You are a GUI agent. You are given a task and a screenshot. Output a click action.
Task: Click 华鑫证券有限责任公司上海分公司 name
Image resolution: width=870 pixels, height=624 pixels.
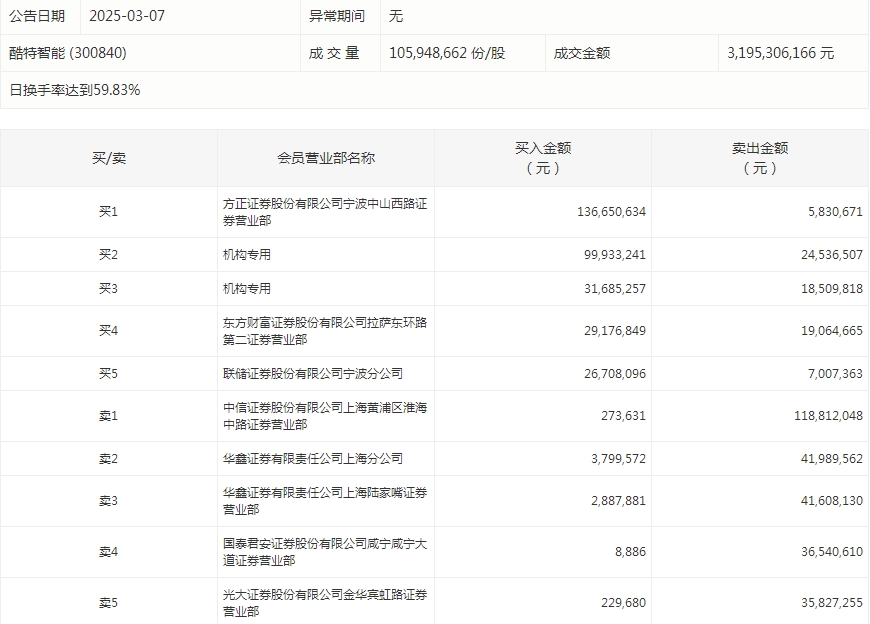[x=313, y=459]
